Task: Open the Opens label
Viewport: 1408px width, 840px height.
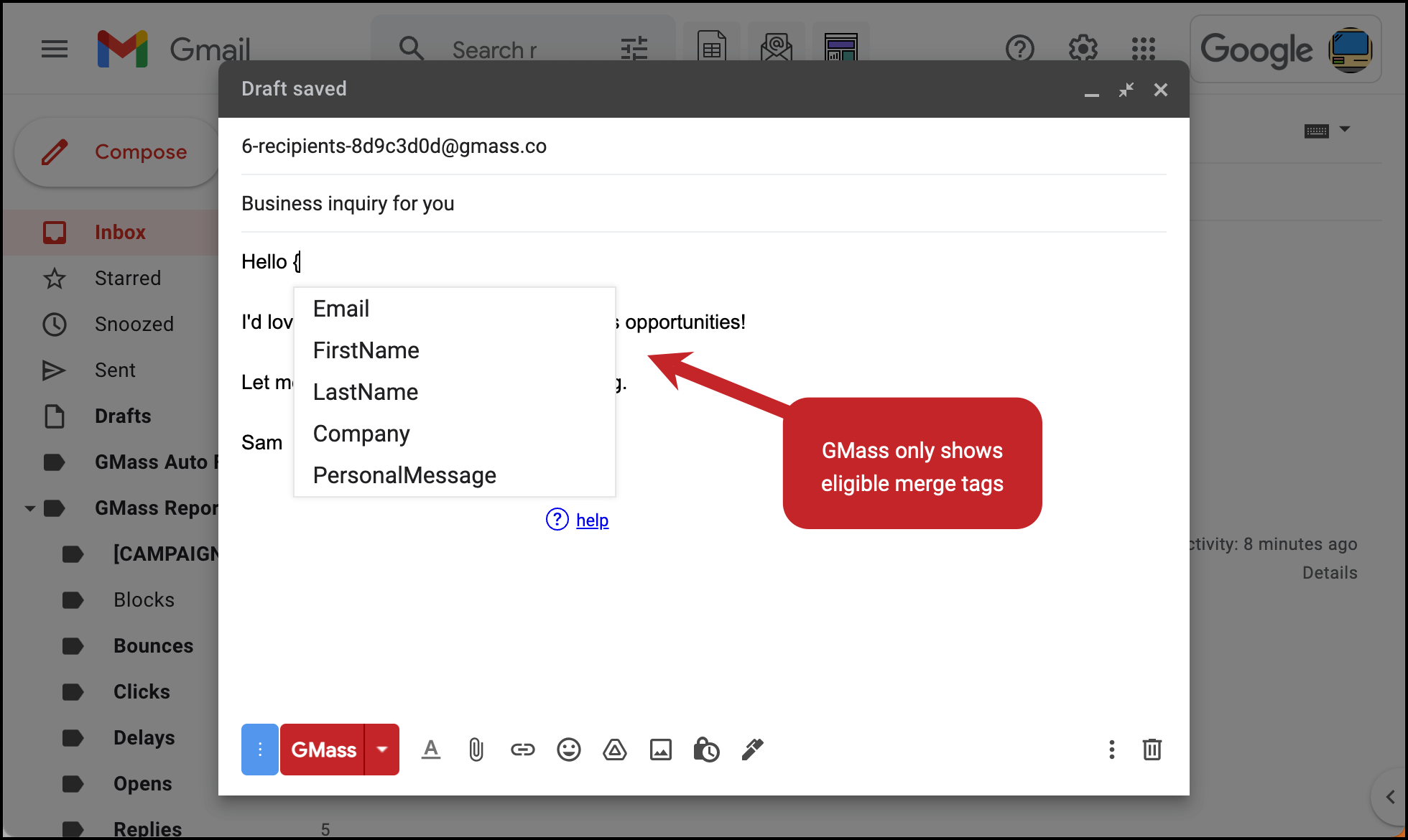Action: [x=111, y=784]
